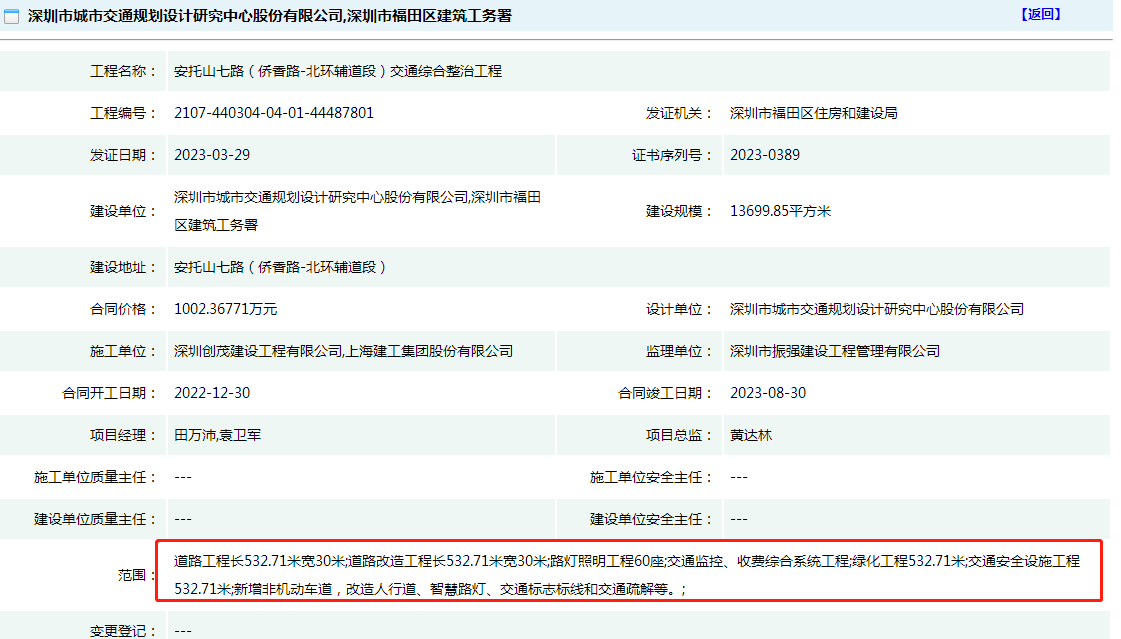Image resolution: width=1121 pixels, height=639 pixels.
Task: Click the 建设地址 address value
Action: pyautogui.click(x=279, y=267)
